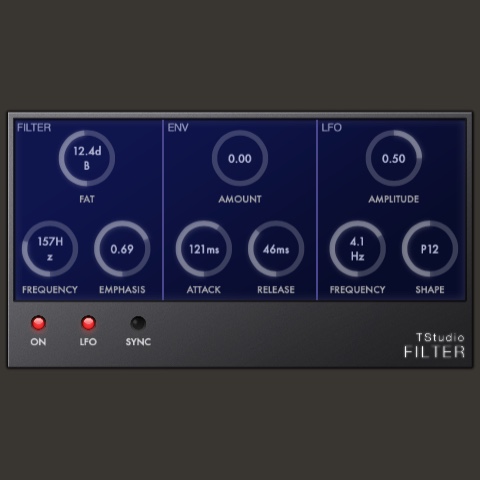
Task: Click the ATTACK label text
Action: tap(204, 290)
